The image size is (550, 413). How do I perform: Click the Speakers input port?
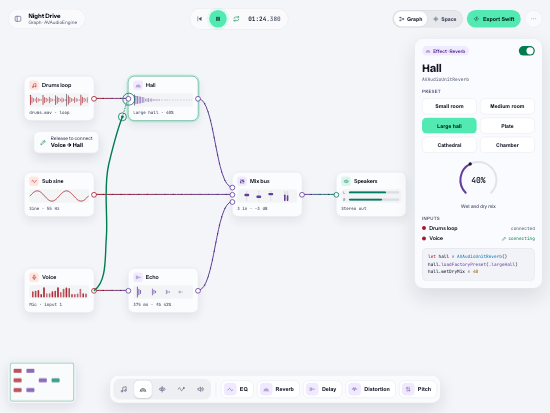[336, 195]
